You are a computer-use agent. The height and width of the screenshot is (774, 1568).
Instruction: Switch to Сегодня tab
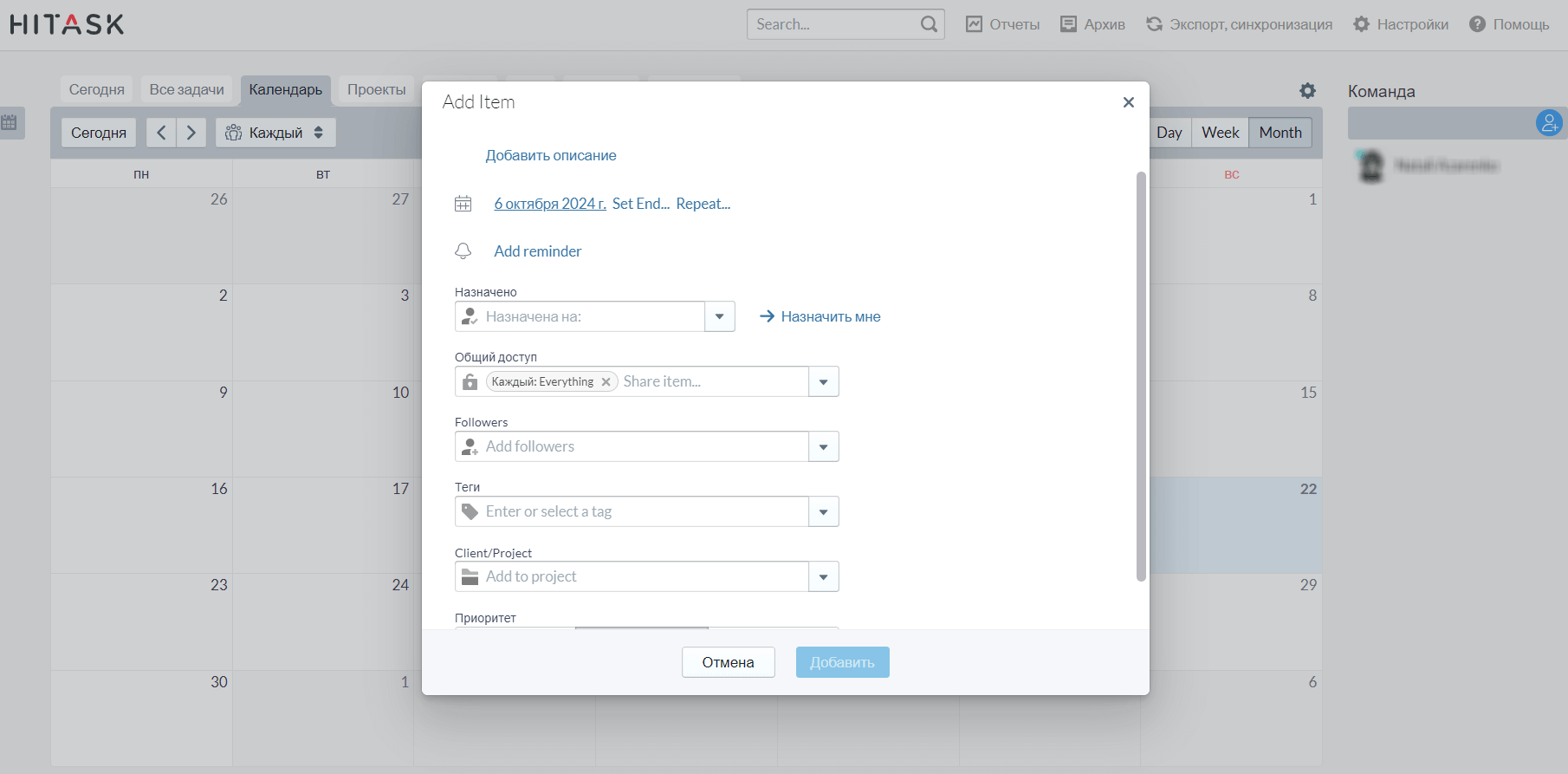pos(97,89)
